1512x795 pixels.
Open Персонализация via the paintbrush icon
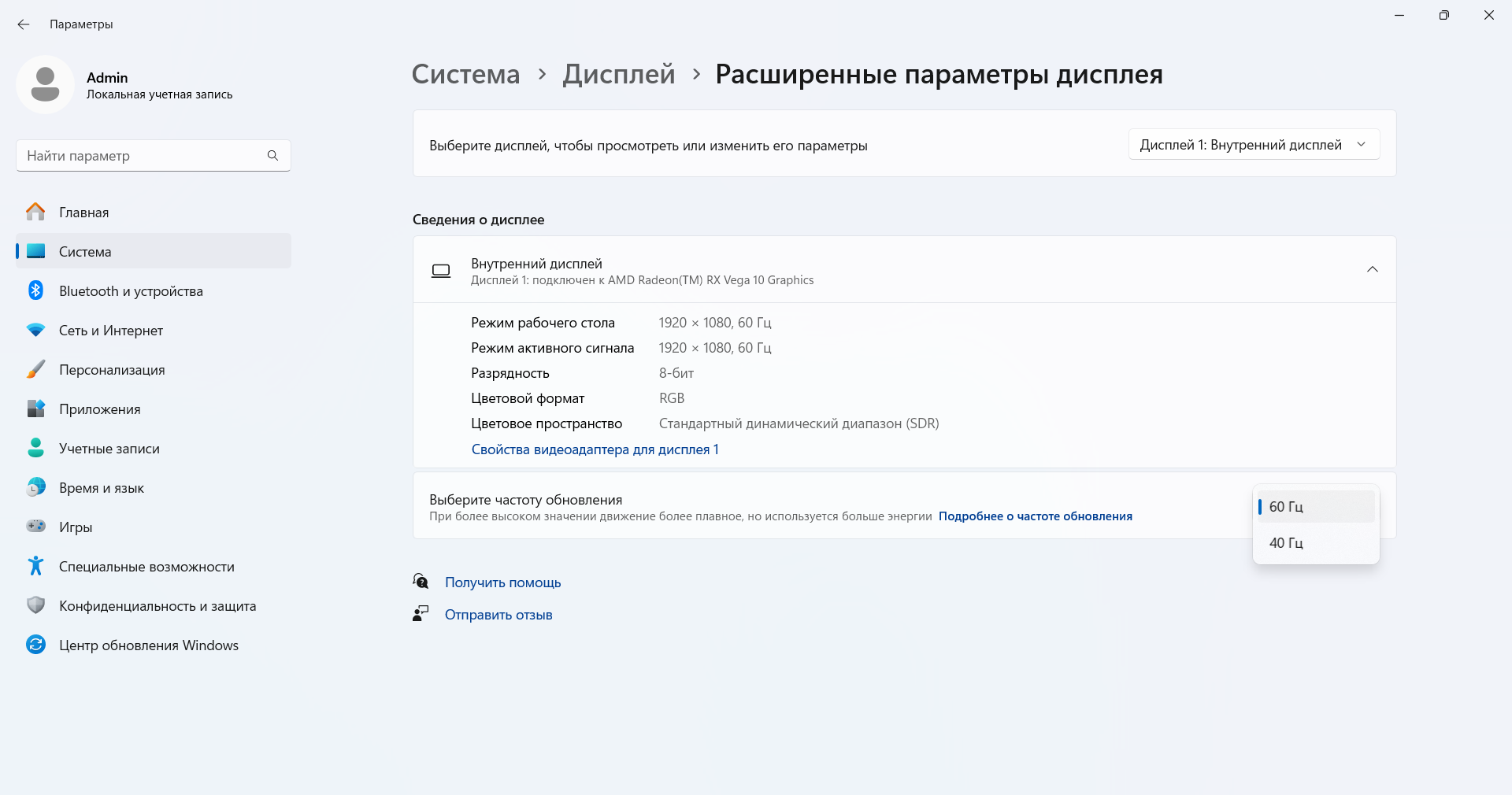tap(35, 369)
